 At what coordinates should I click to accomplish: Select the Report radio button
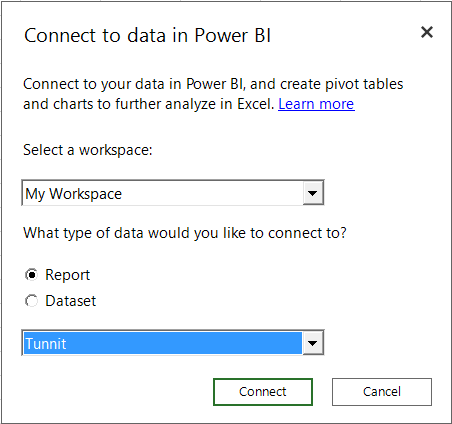tap(32, 275)
